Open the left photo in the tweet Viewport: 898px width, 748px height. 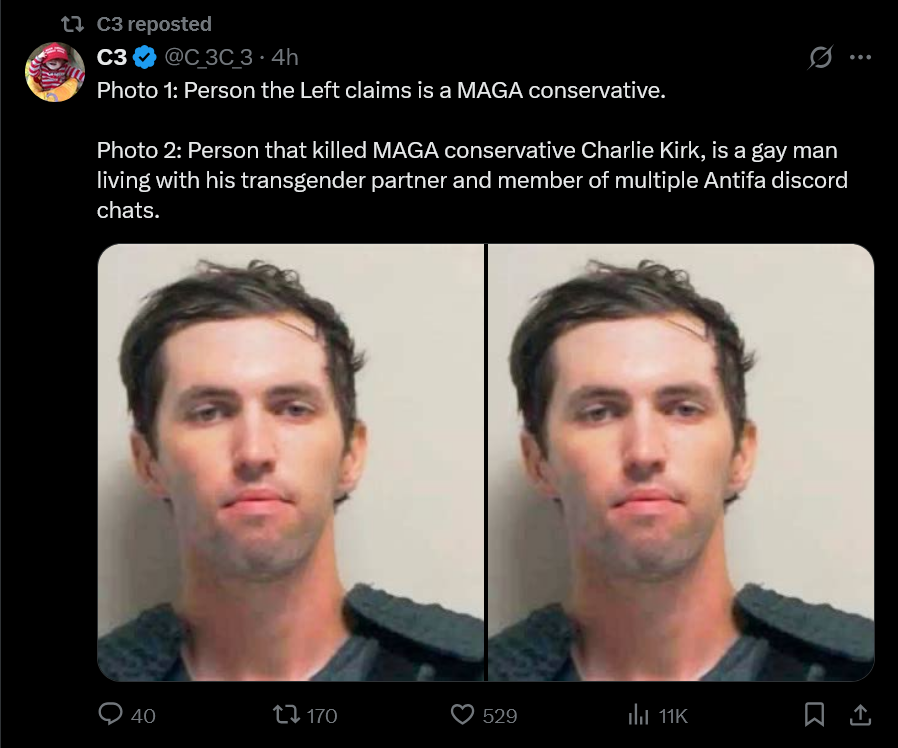tap(291, 462)
